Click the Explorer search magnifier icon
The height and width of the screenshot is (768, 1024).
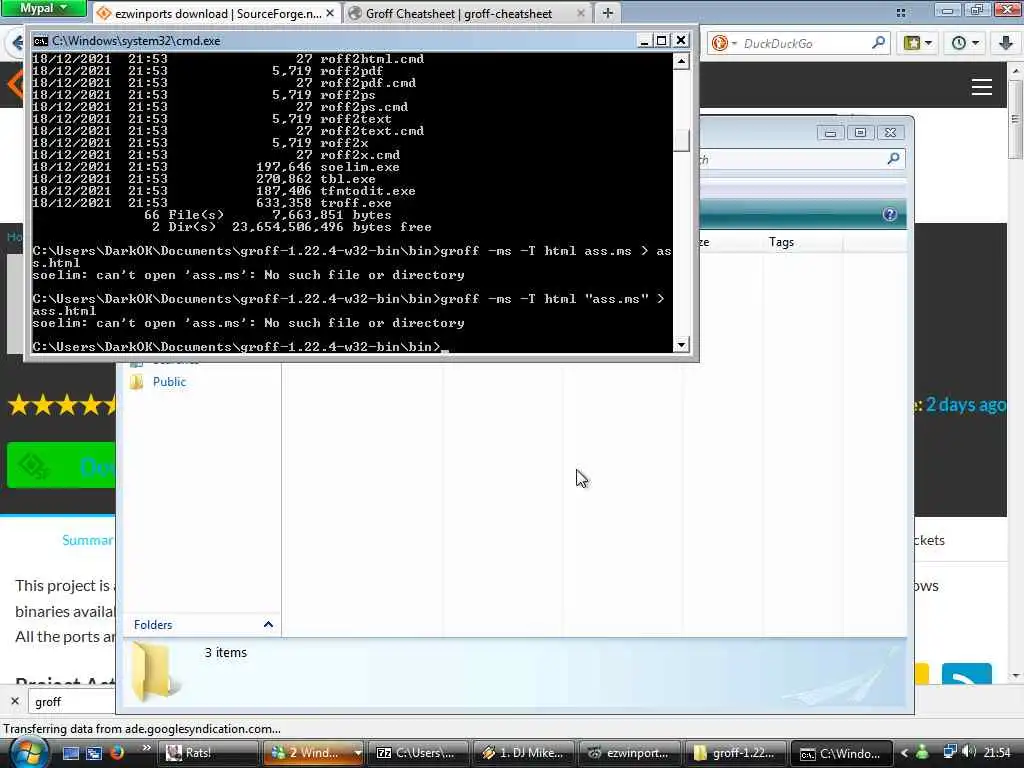(x=893, y=158)
